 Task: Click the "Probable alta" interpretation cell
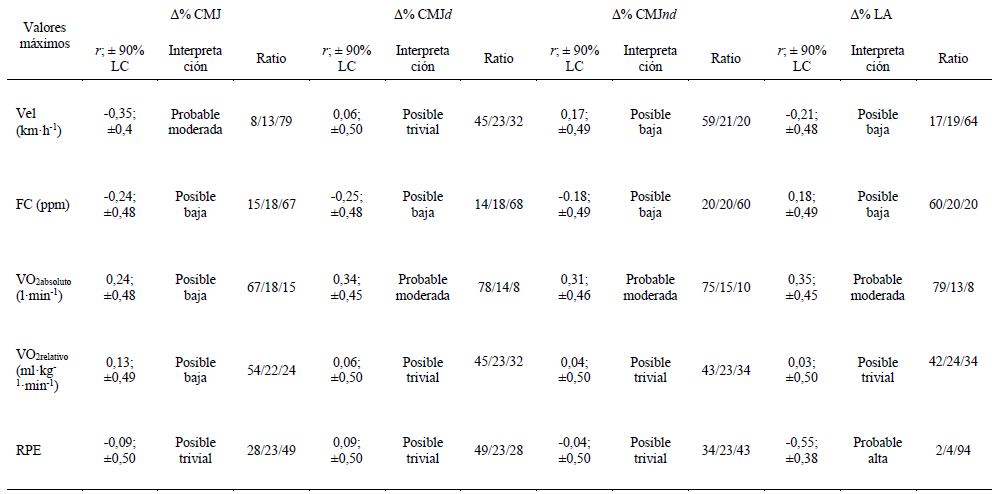[877, 450]
